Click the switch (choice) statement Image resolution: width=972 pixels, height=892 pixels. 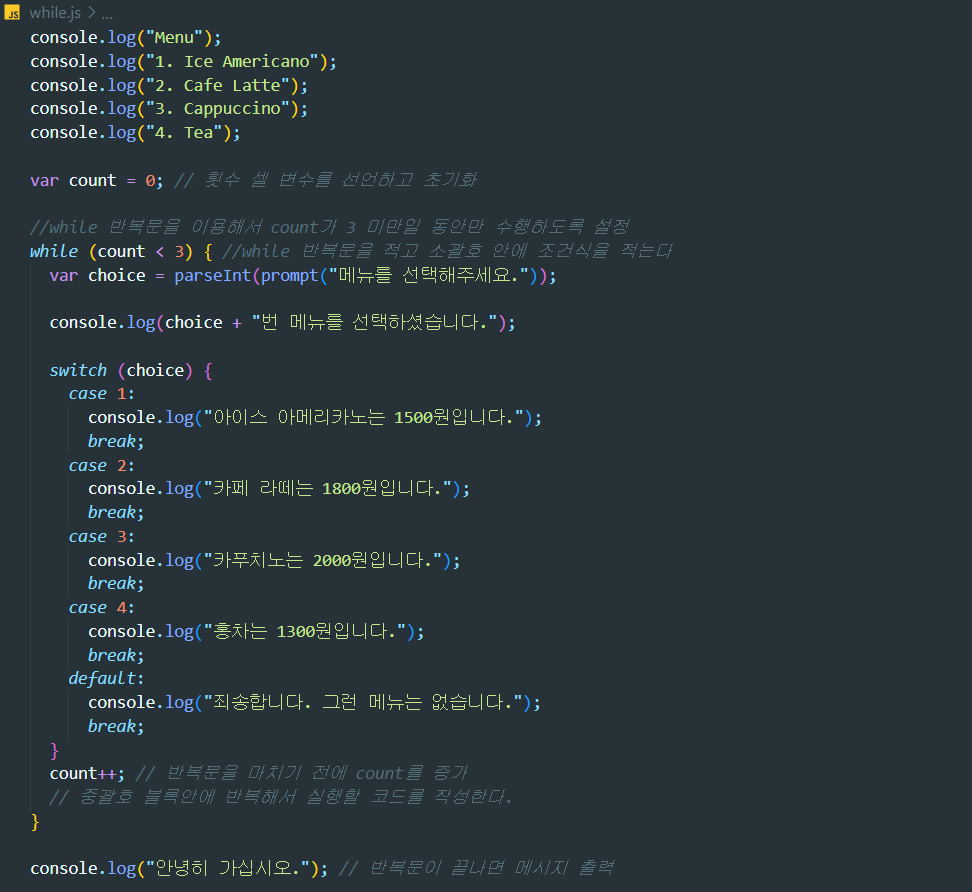point(122,371)
